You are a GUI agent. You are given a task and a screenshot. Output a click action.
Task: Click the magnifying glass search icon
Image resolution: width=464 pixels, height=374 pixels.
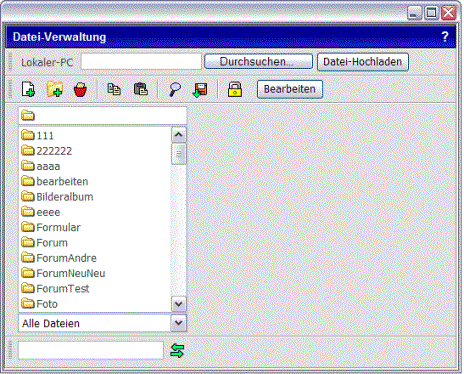point(175,89)
